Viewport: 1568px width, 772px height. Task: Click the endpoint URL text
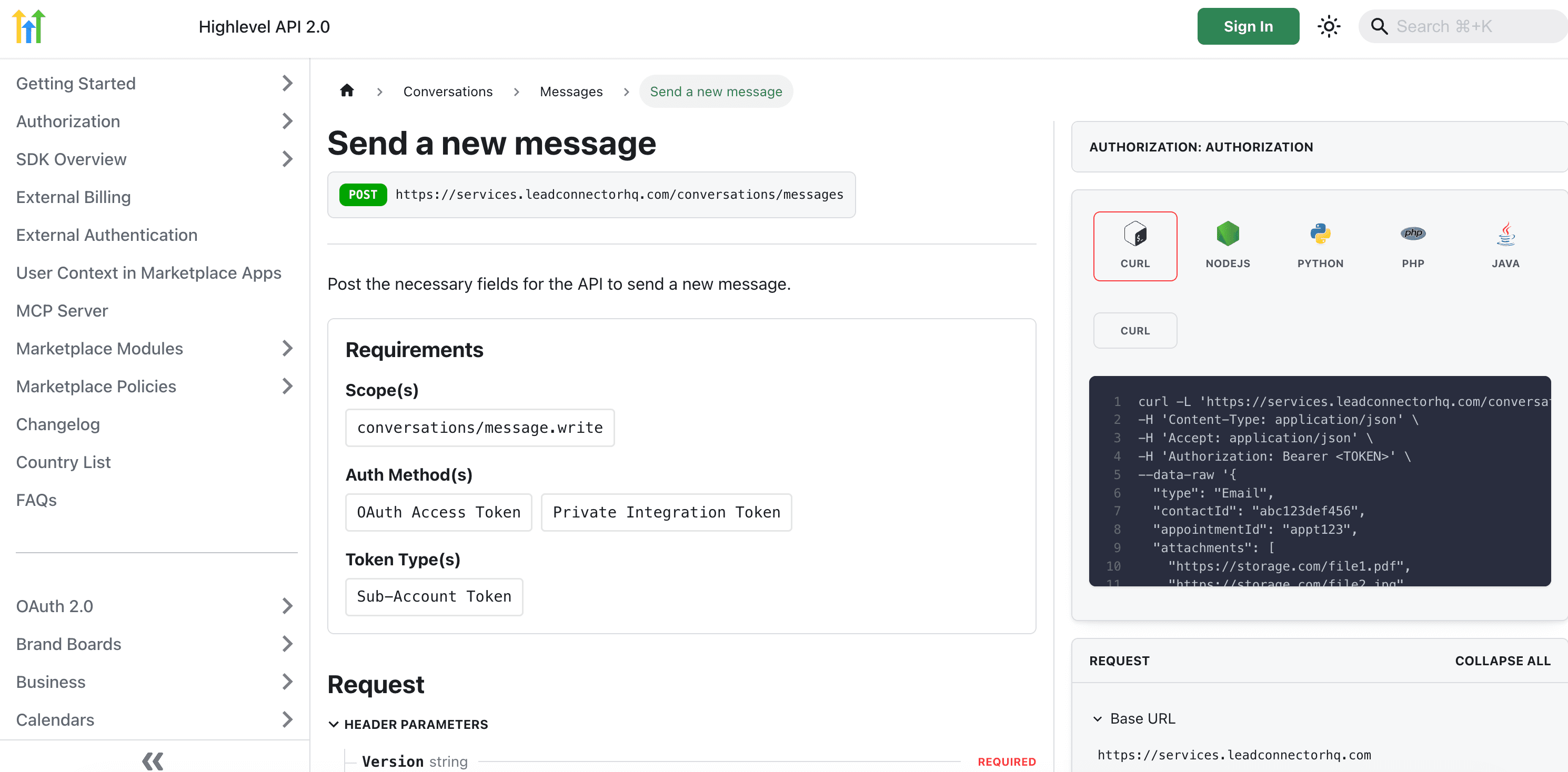click(x=619, y=195)
